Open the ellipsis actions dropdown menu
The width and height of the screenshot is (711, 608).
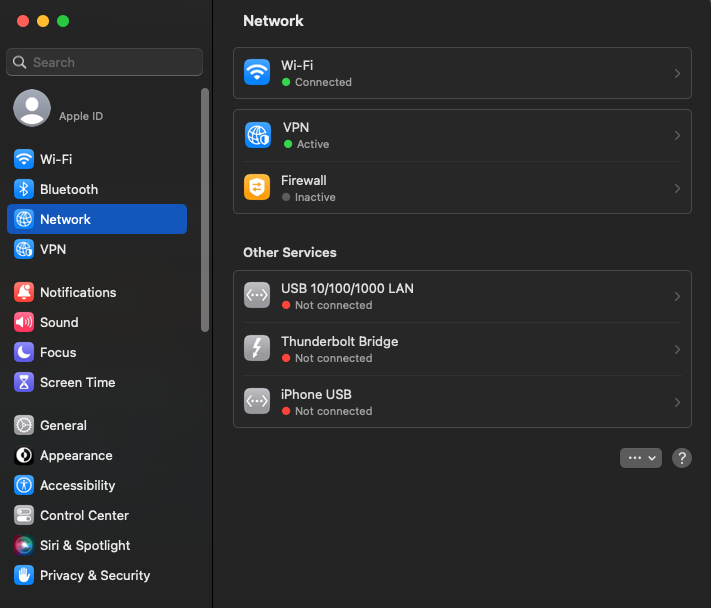[x=641, y=457]
